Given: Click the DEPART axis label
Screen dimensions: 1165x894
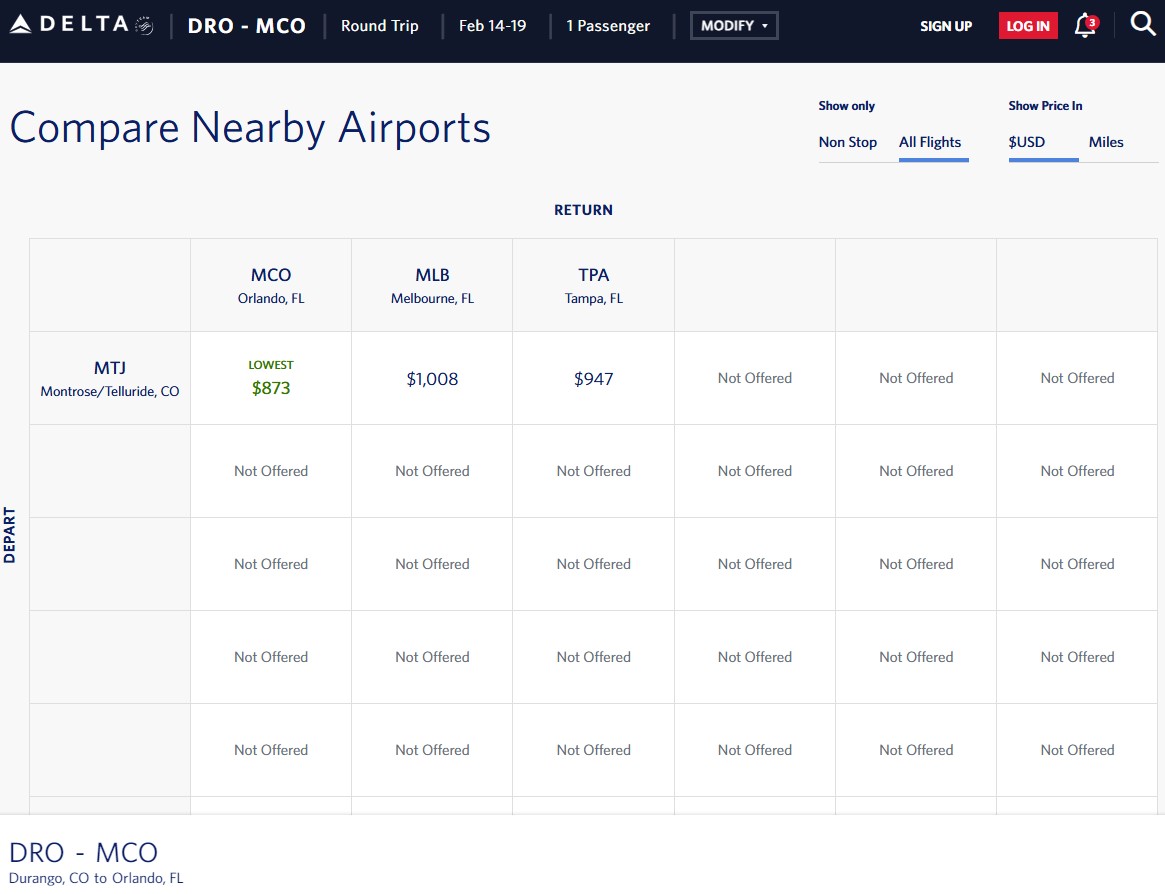Looking at the screenshot, I should pyautogui.click(x=10, y=535).
